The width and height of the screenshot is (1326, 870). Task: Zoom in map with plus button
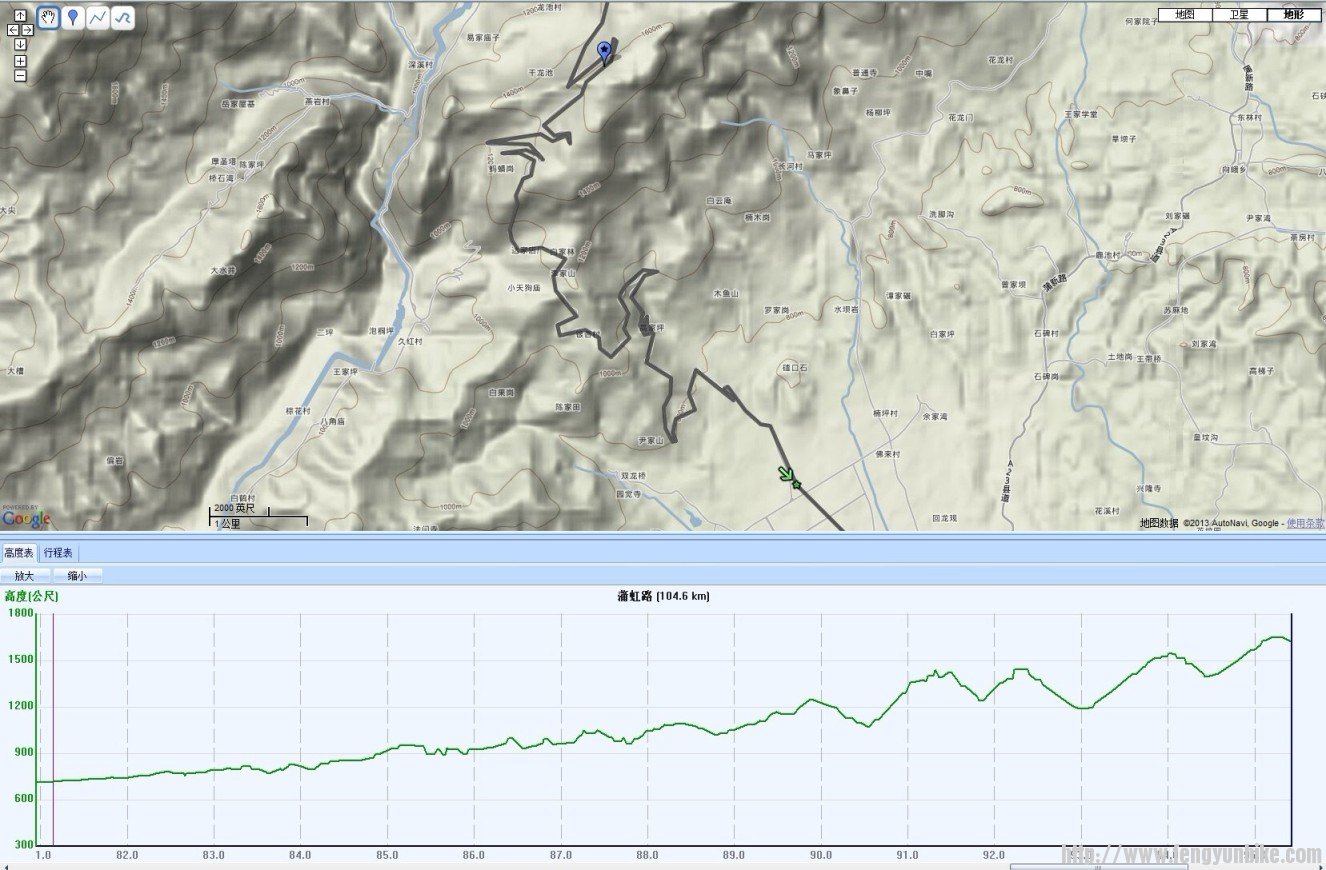click(20, 61)
